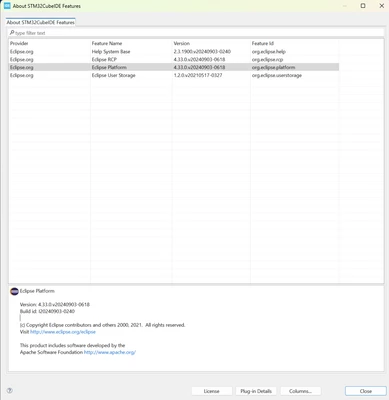This screenshot has height=400, width=389.
Task: Click the org.eclipse.platform feature id
Action: 273,67
